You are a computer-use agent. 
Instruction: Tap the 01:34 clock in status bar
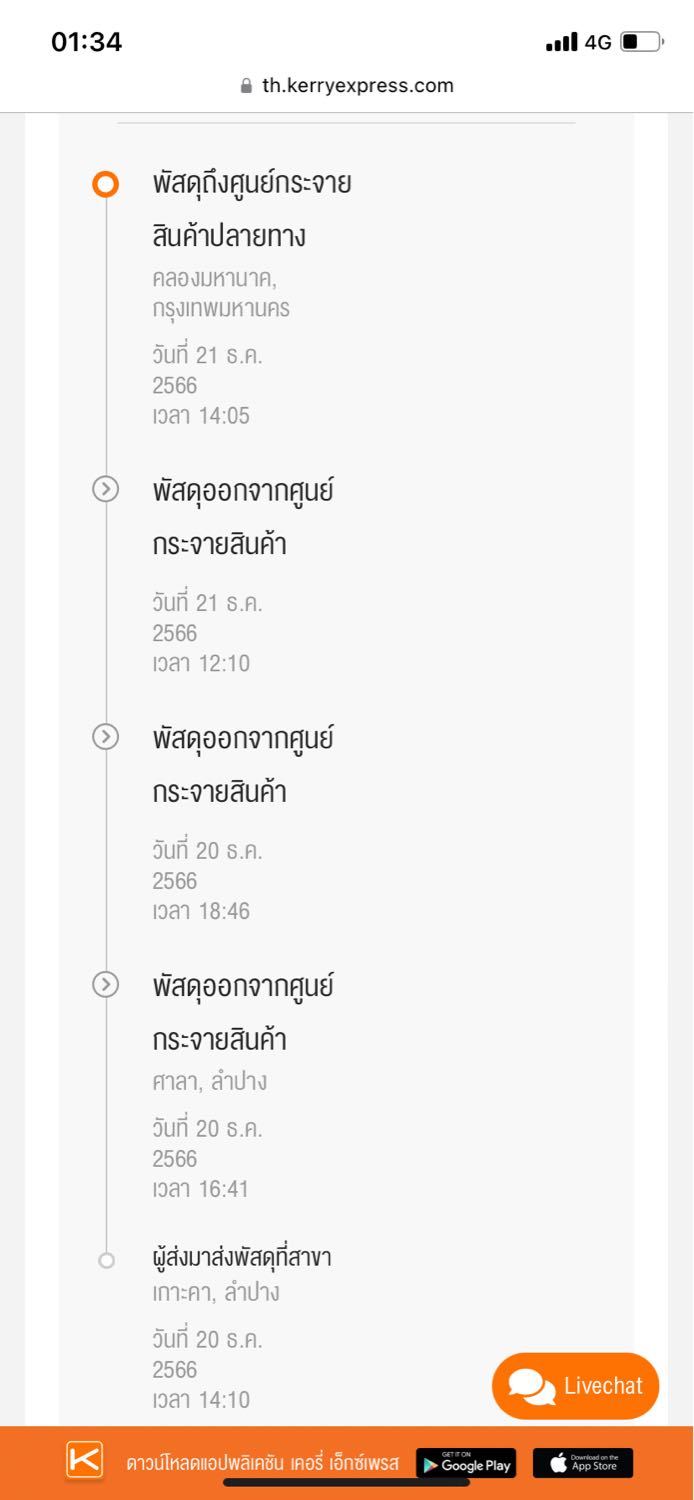tap(87, 42)
